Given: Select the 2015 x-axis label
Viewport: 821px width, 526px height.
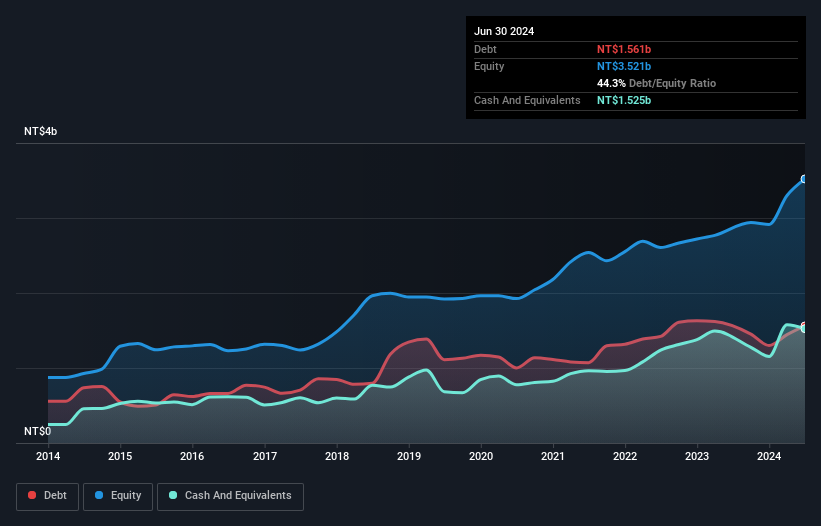Looking at the screenshot, I should 120,456.
